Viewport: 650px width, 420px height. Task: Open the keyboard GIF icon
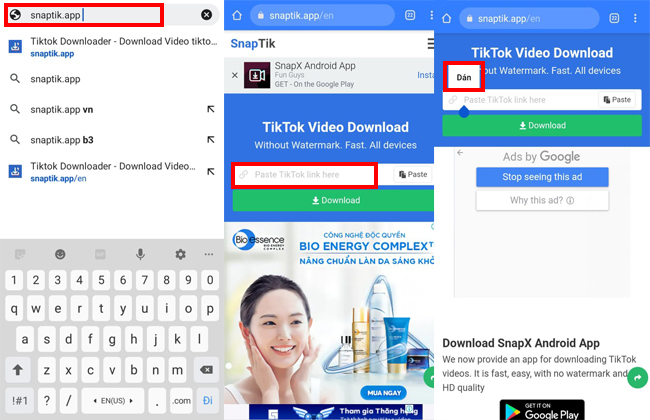click(x=100, y=254)
